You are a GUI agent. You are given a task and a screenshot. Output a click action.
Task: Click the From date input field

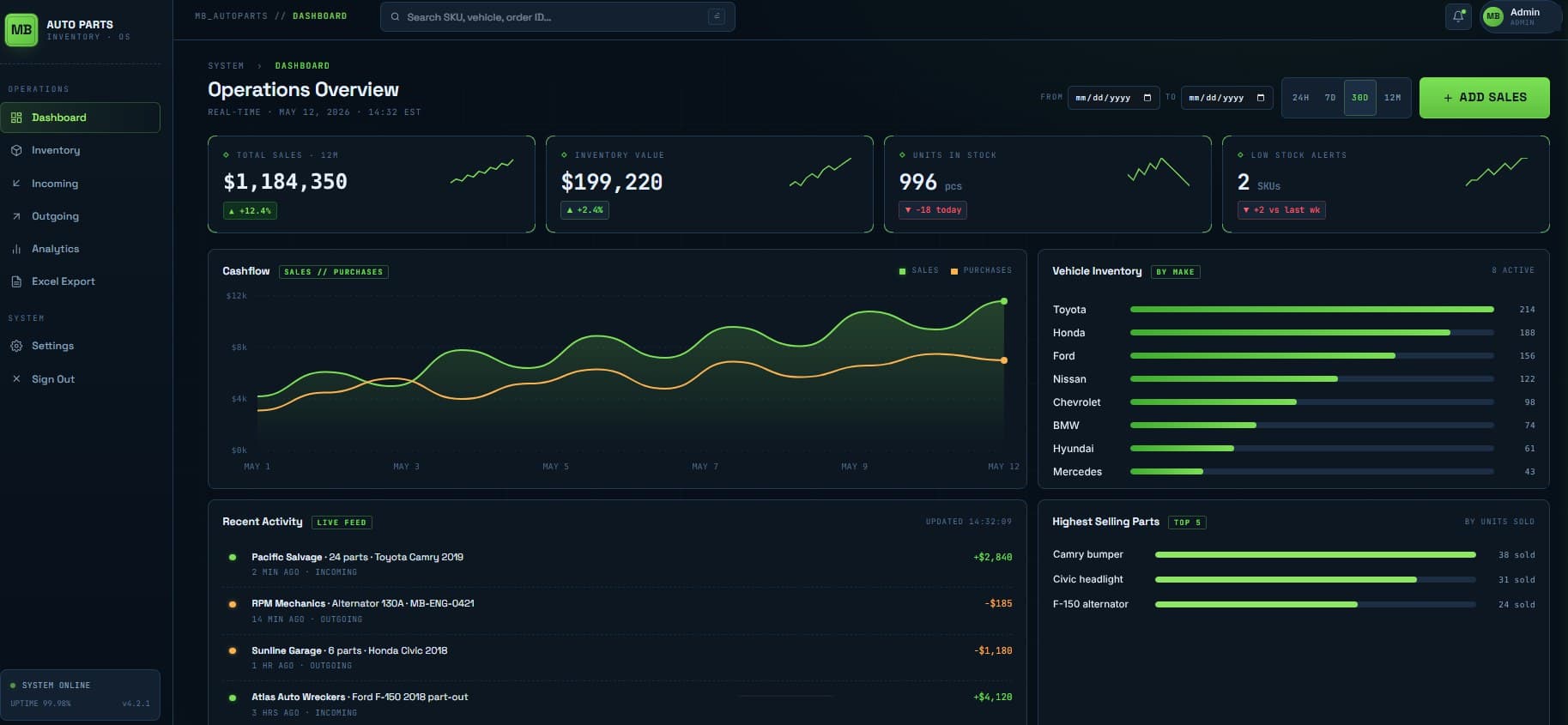(x=1113, y=98)
